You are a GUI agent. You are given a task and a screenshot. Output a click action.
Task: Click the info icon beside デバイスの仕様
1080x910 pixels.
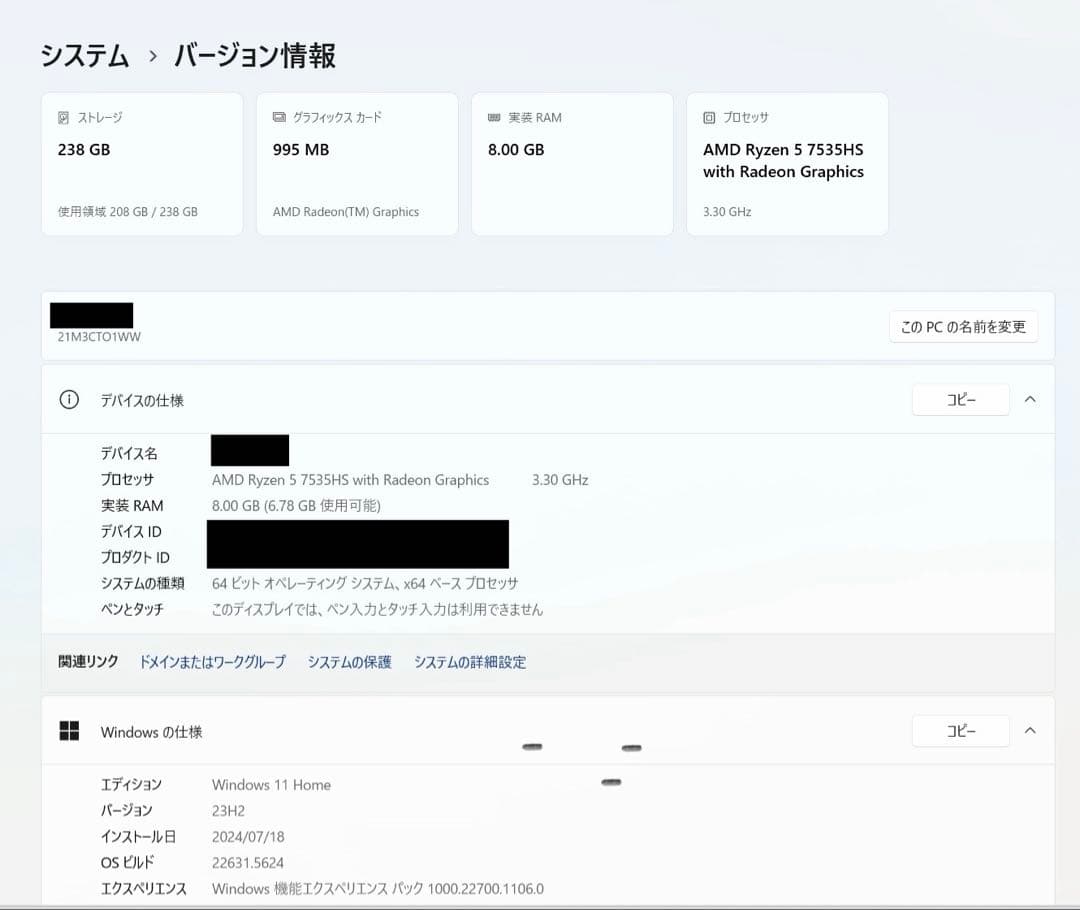(68, 399)
